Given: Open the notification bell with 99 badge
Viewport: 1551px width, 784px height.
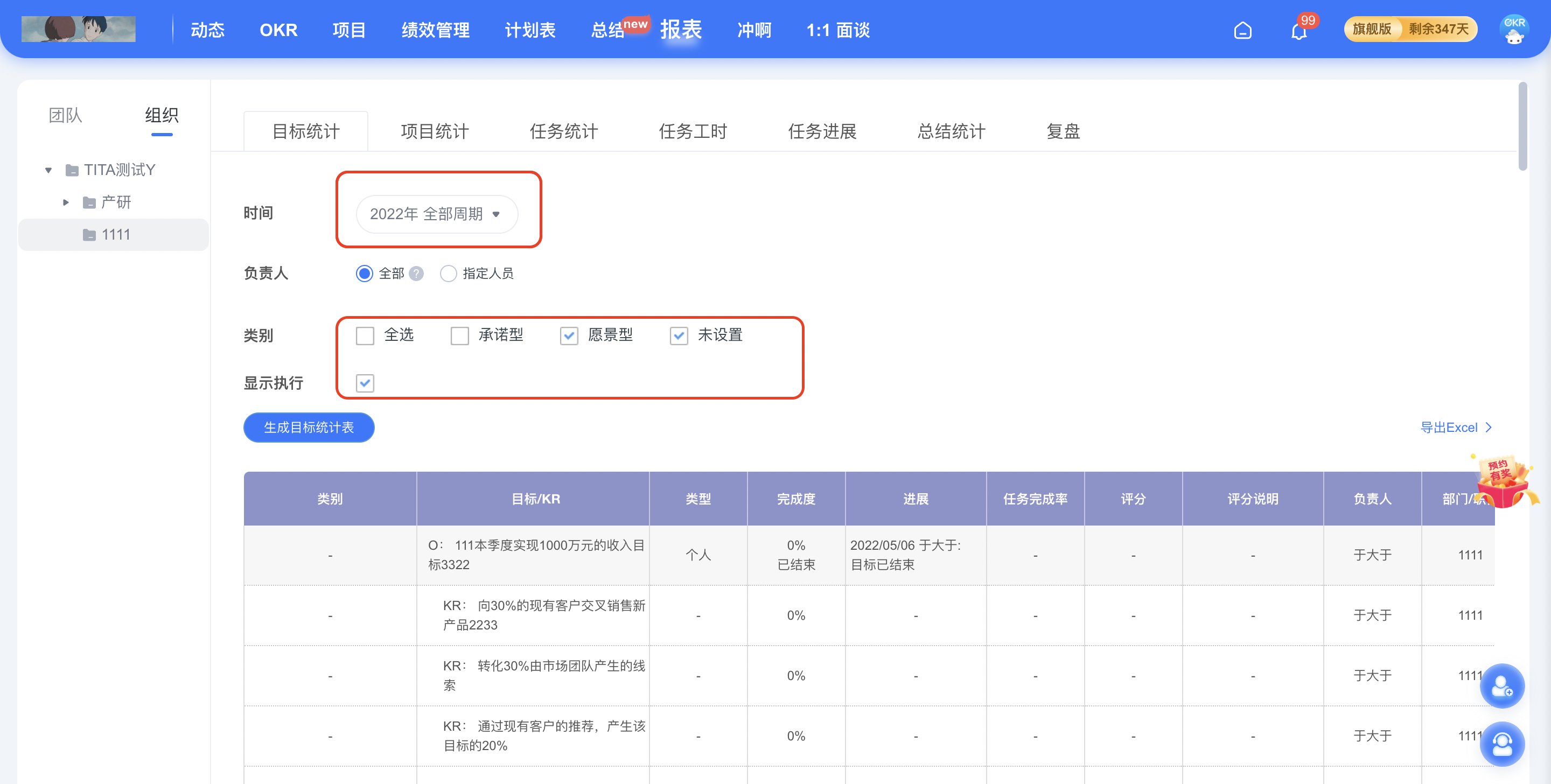Looking at the screenshot, I should point(1300,30).
